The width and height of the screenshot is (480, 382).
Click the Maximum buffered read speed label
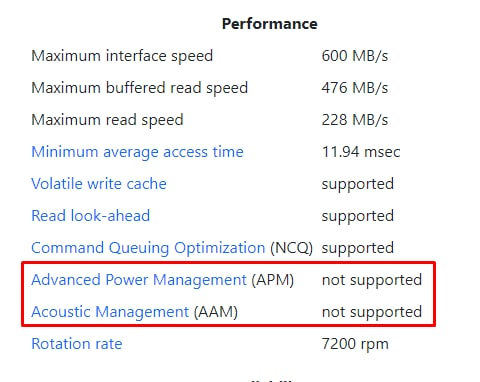click(x=139, y=88)
